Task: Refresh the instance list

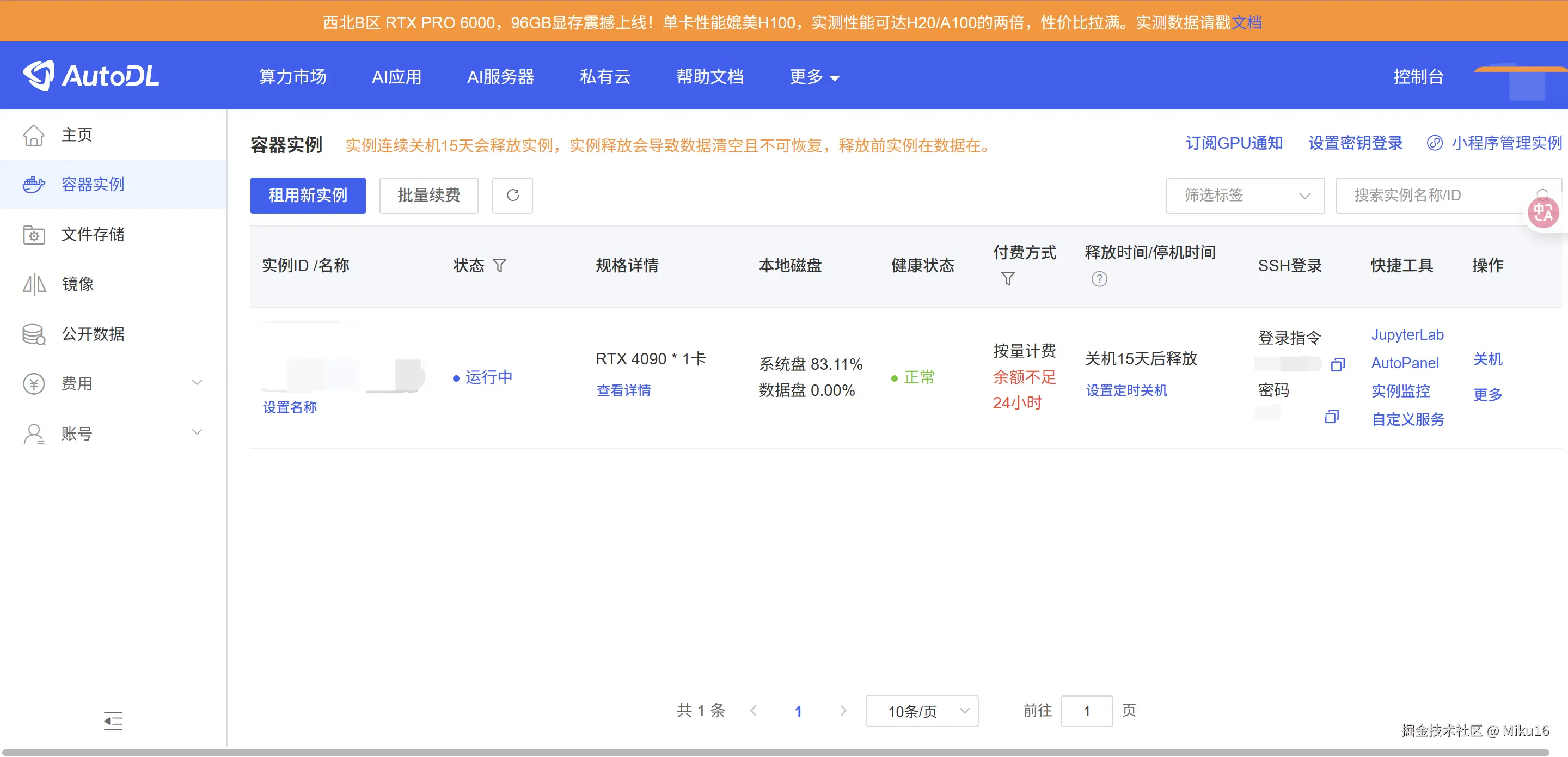Action: click(512, 196)
